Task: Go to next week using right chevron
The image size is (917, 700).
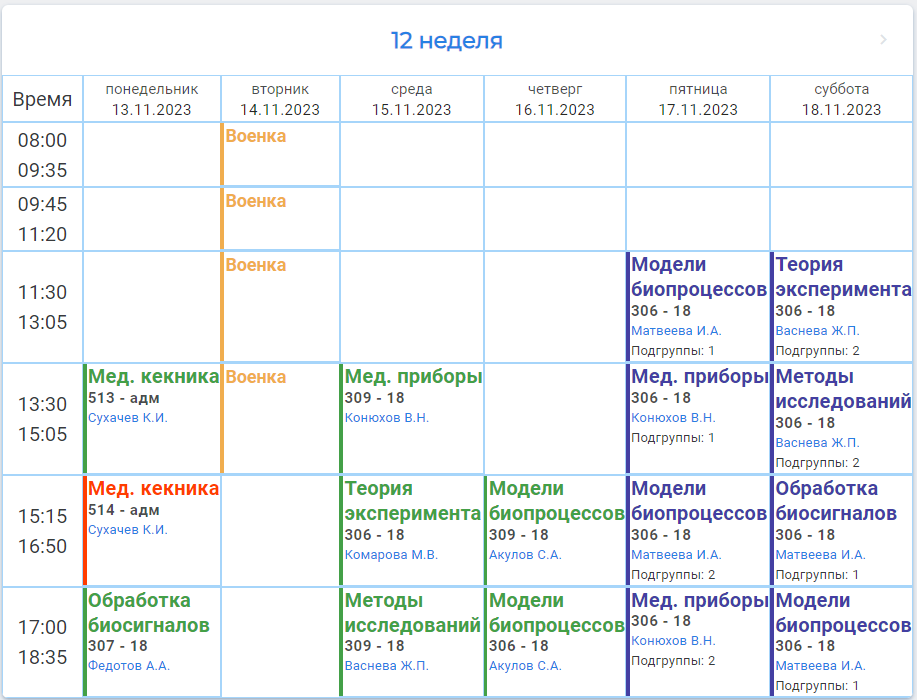Action: (883, 40)
